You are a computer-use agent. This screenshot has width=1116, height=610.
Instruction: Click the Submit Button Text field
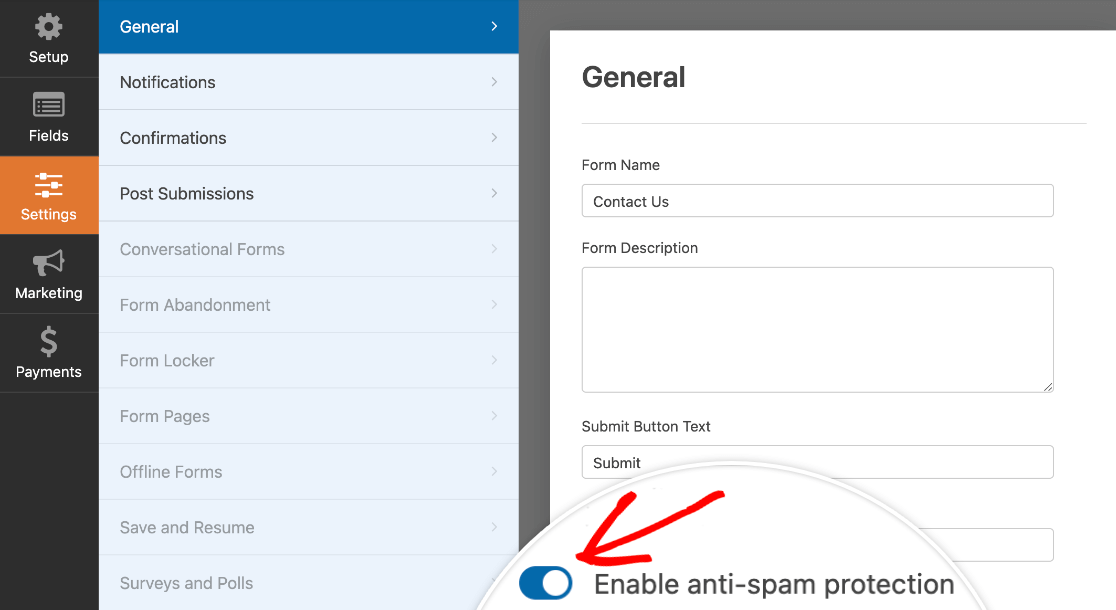[x=817, y=462]
